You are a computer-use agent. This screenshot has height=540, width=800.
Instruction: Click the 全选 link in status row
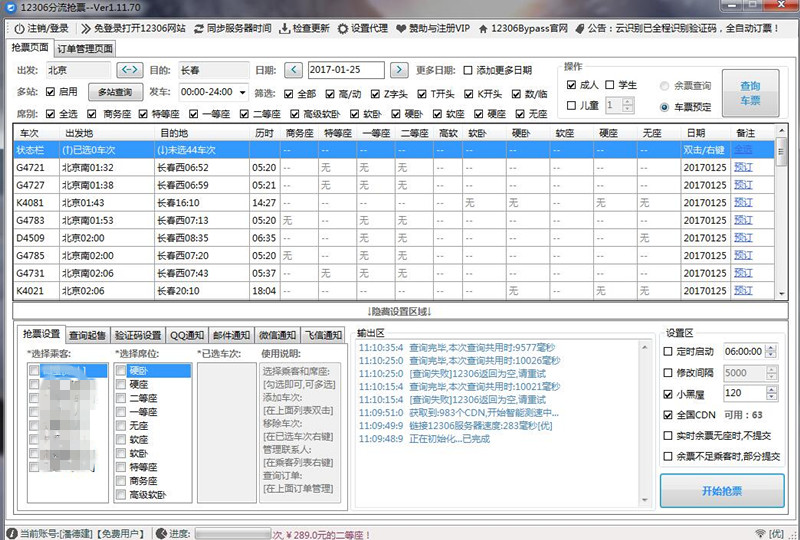coord(743,150)
